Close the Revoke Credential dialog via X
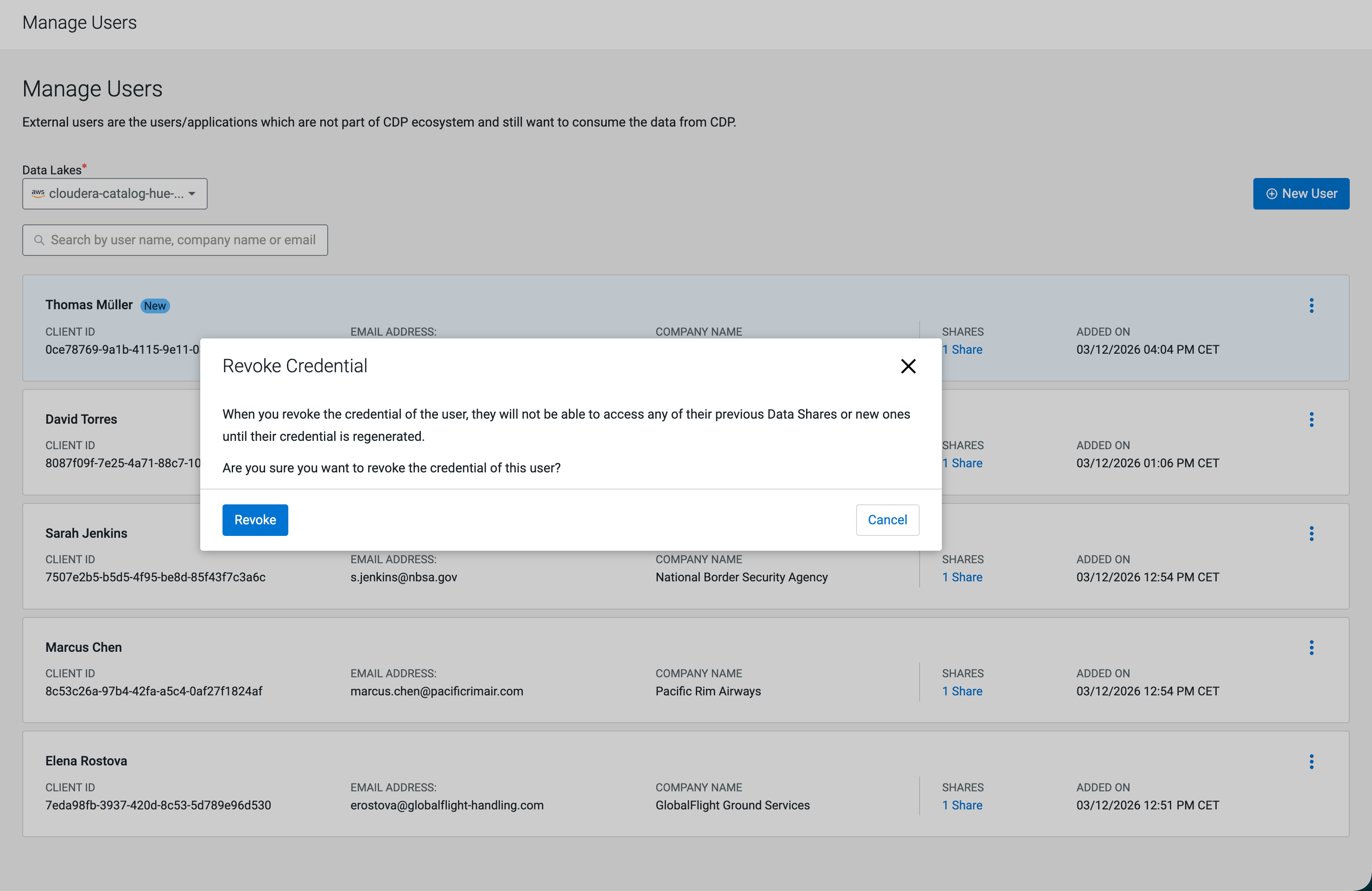This screenshot has height=891, width=1372. [908, 366]
